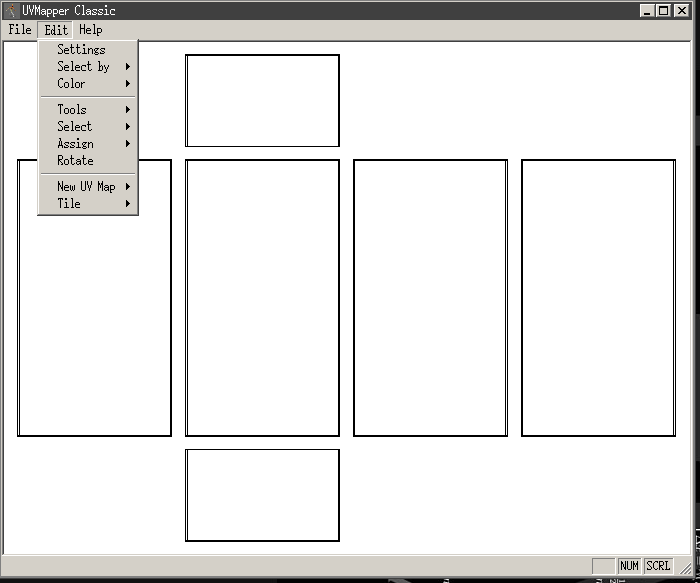Expand the Color submenu
Screen dimensions: 700x583
[88, 83]
